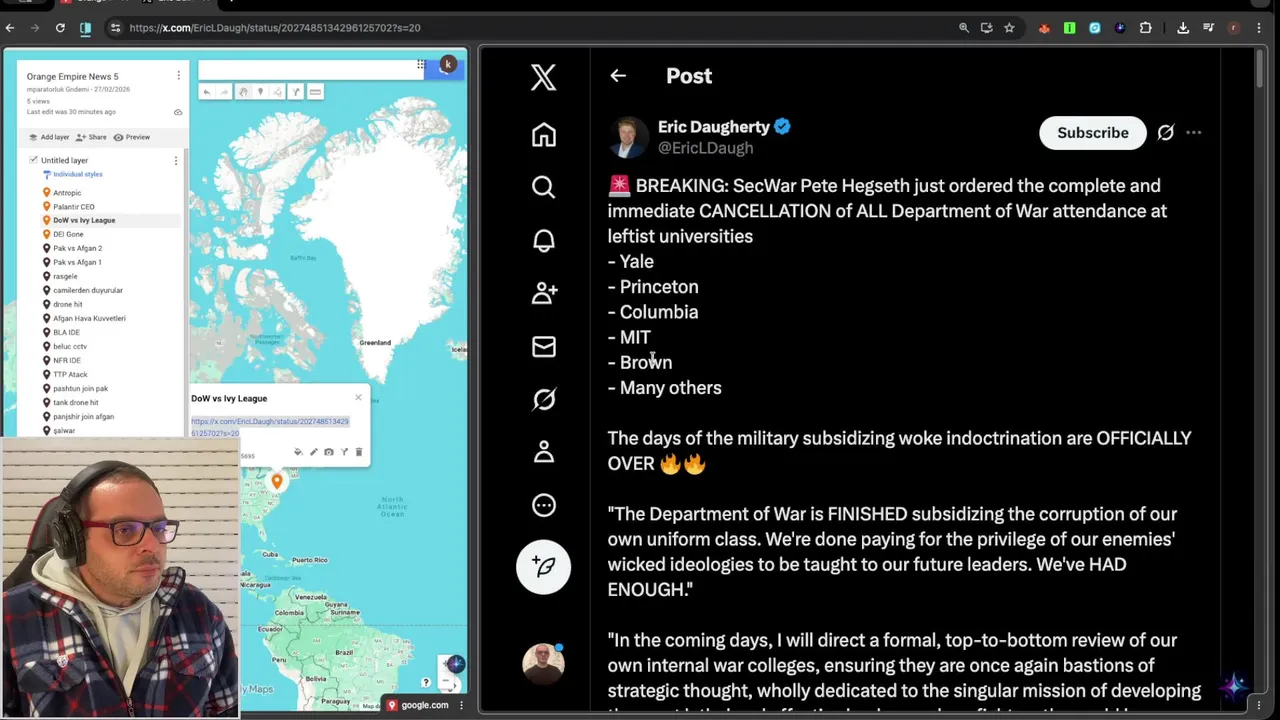Click the x.com address bar URL
1280x720 pixels.
pos(275,28)
